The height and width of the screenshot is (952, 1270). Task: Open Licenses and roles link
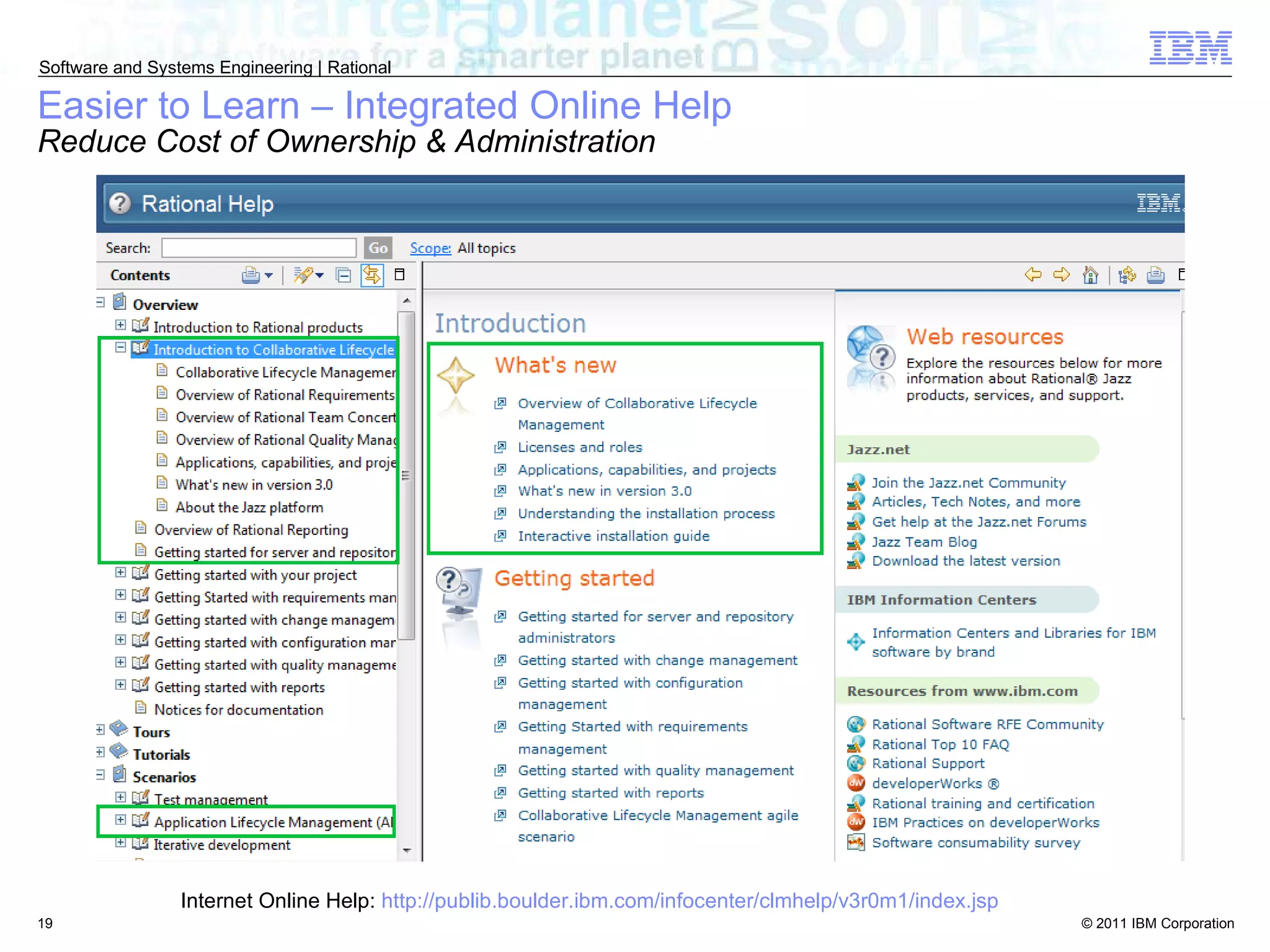[x=580, y=447]
